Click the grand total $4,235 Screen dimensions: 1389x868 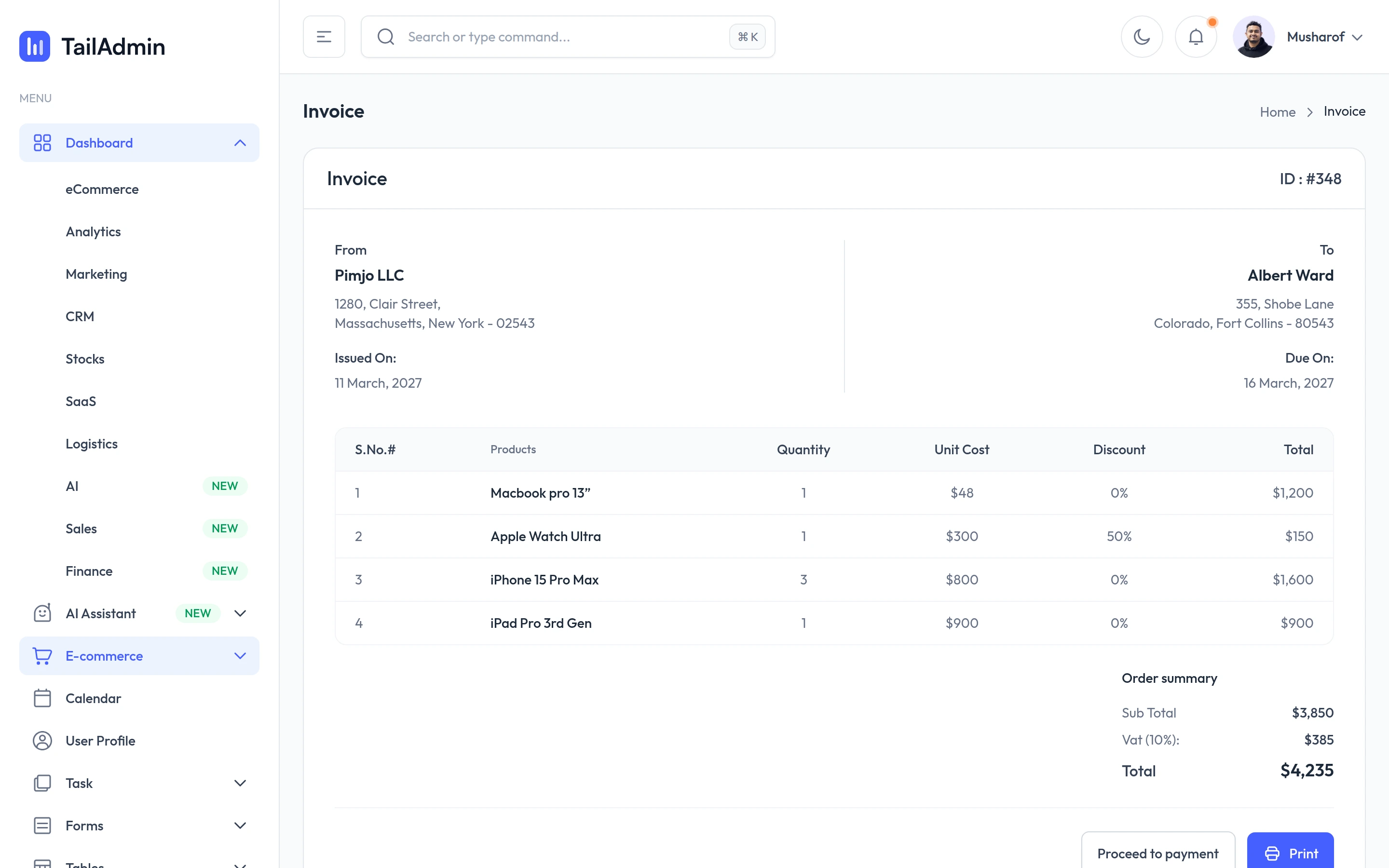[1307, 771]
